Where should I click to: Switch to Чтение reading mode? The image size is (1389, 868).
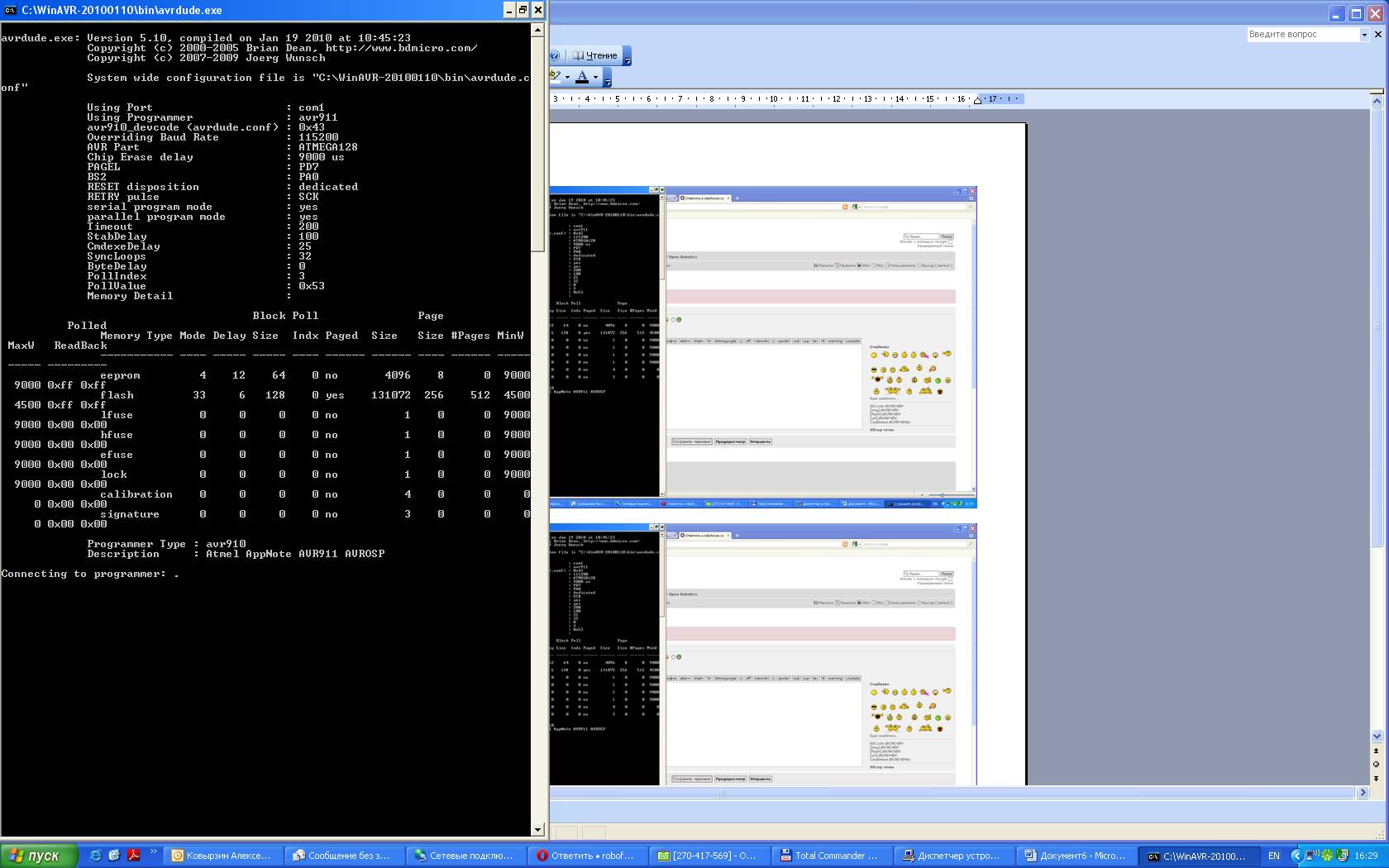(595, 55)
